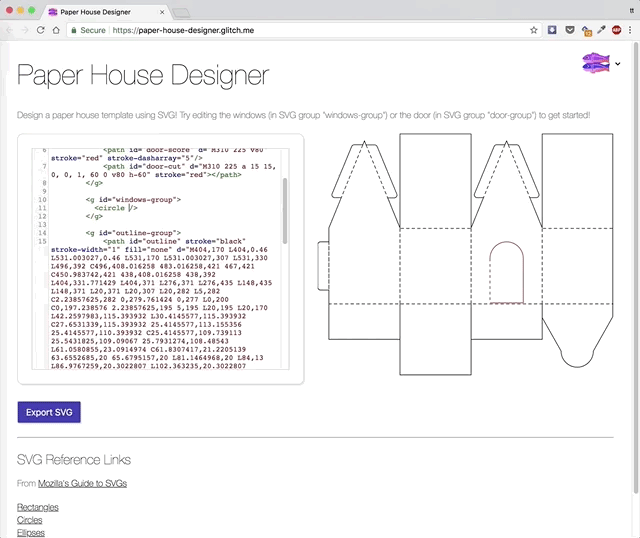Click the Secure padlock site info
Screen dimensions: 640x538
[89, 30]
